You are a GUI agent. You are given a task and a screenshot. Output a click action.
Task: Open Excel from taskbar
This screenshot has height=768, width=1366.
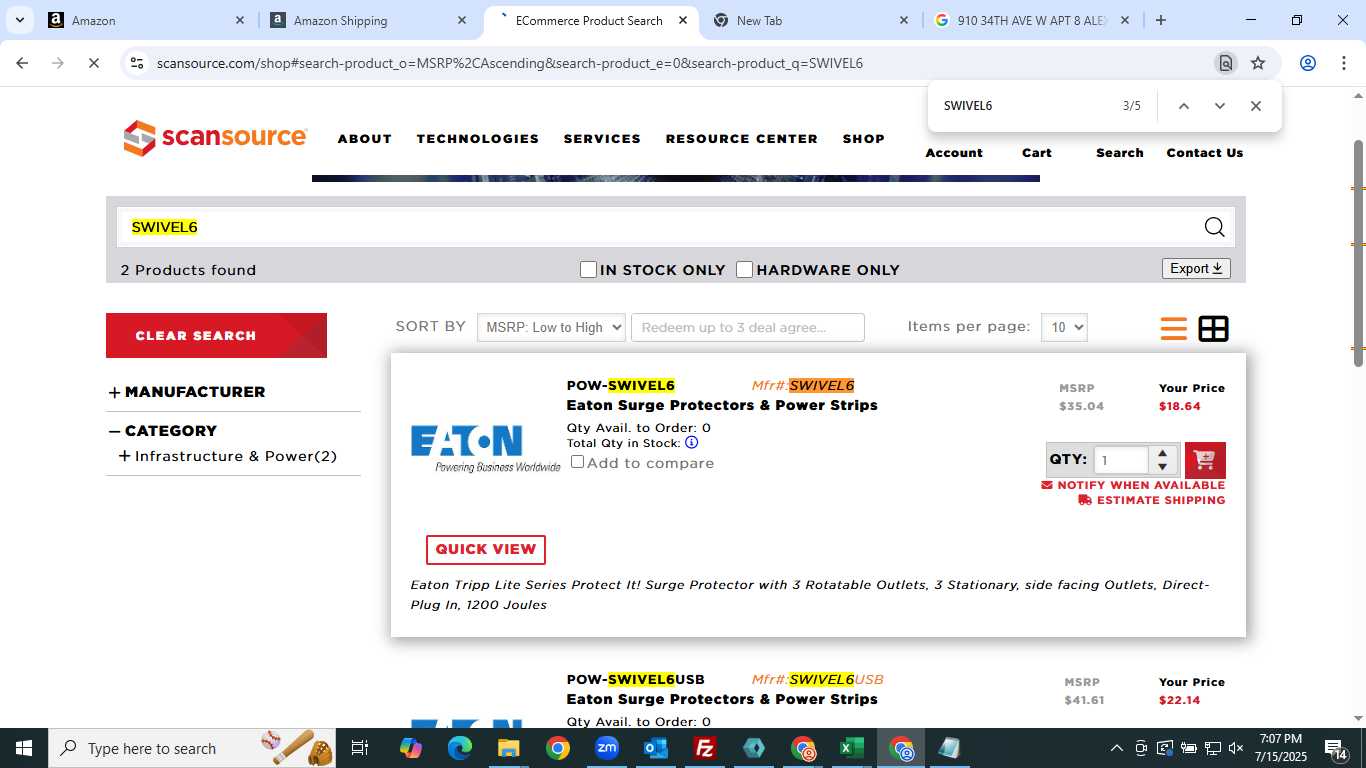(x=852, y=748)
